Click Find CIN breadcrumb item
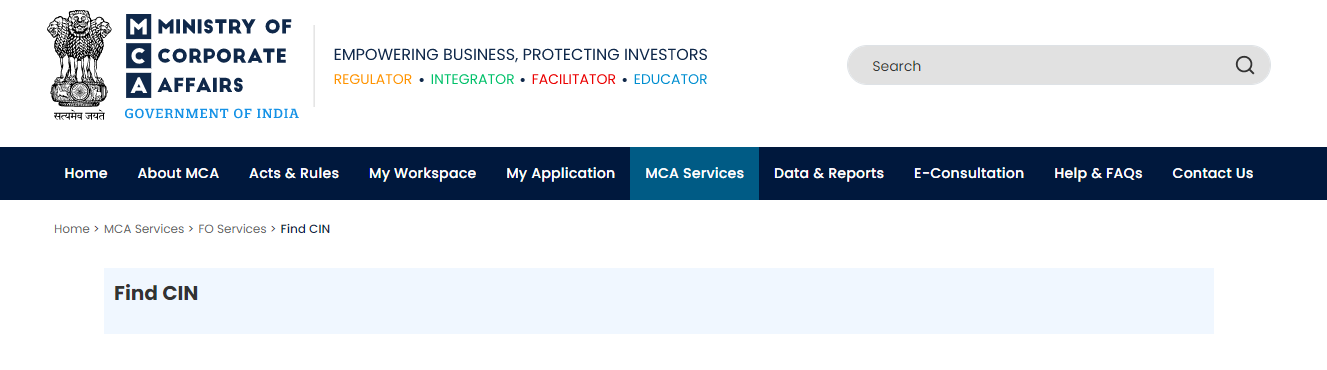The width and height of the screenshot is (1327, 370). coord(305,229)
